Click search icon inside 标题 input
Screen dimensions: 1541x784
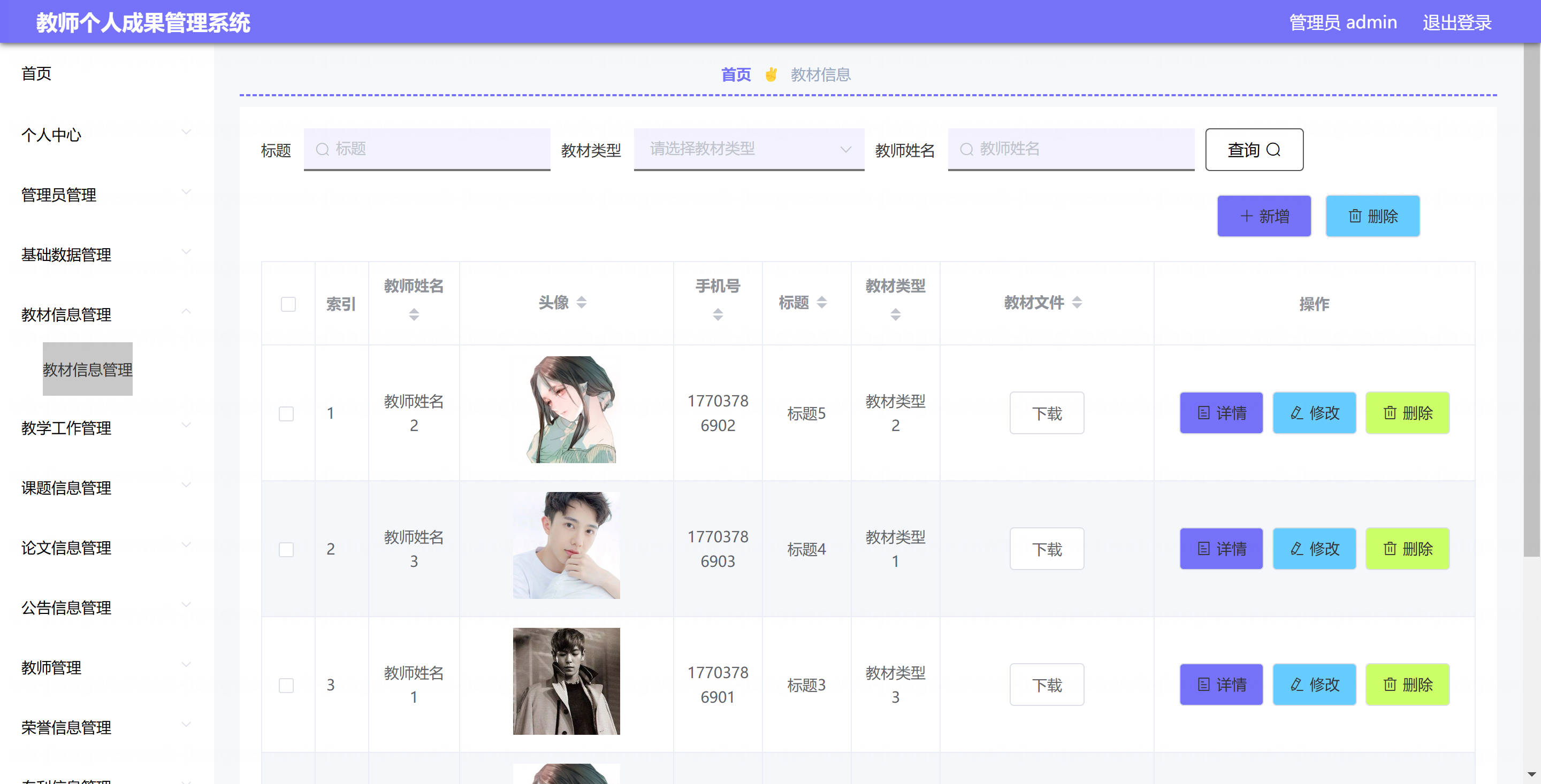coord(323,149)
